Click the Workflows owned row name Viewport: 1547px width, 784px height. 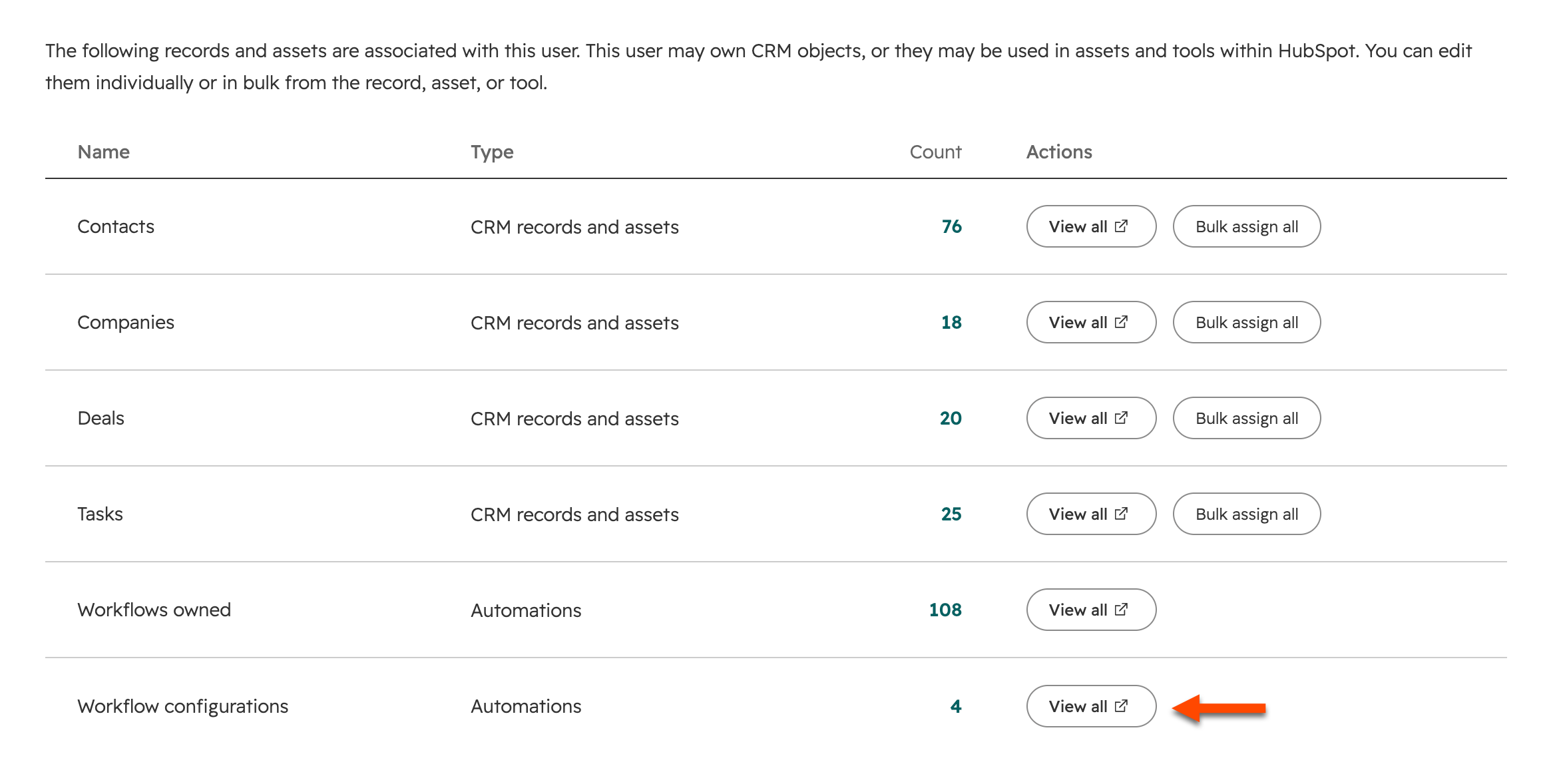[154, 610]
